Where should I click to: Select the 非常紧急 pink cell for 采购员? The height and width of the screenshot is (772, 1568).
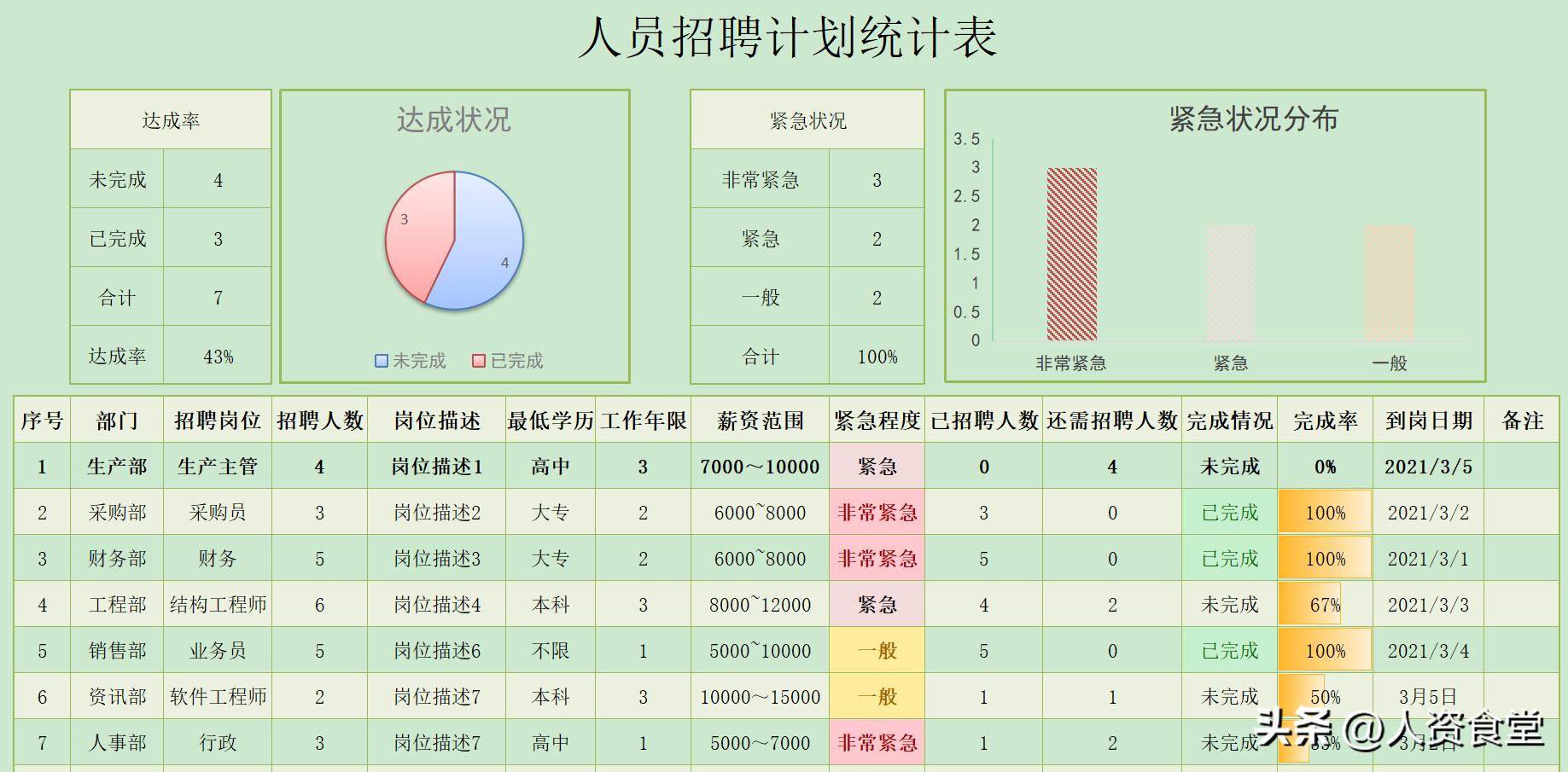point(876,513)
